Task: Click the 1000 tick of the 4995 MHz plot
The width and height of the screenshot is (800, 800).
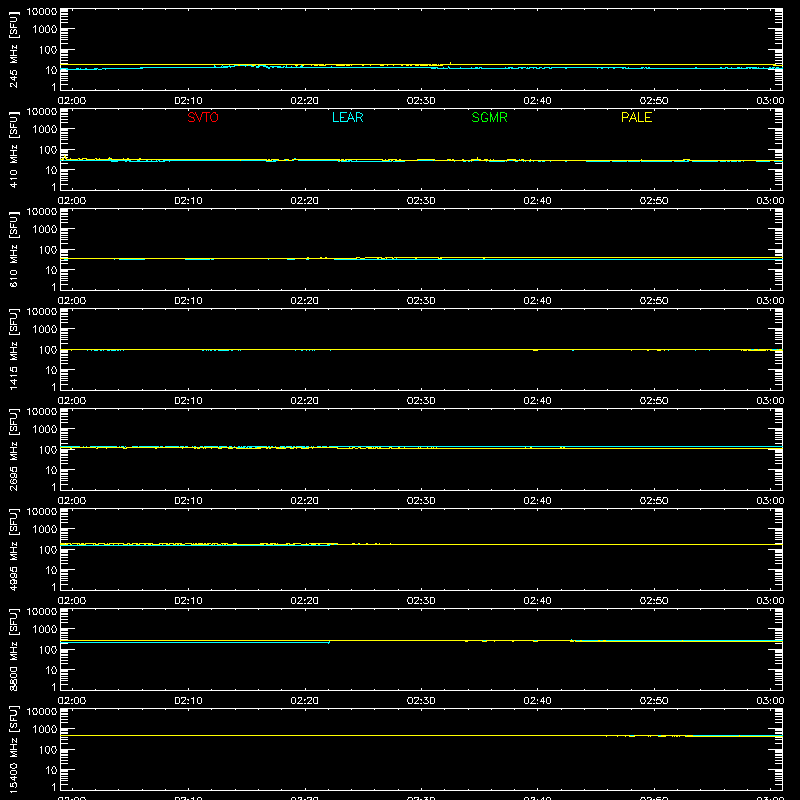Action: coord(45,530)
